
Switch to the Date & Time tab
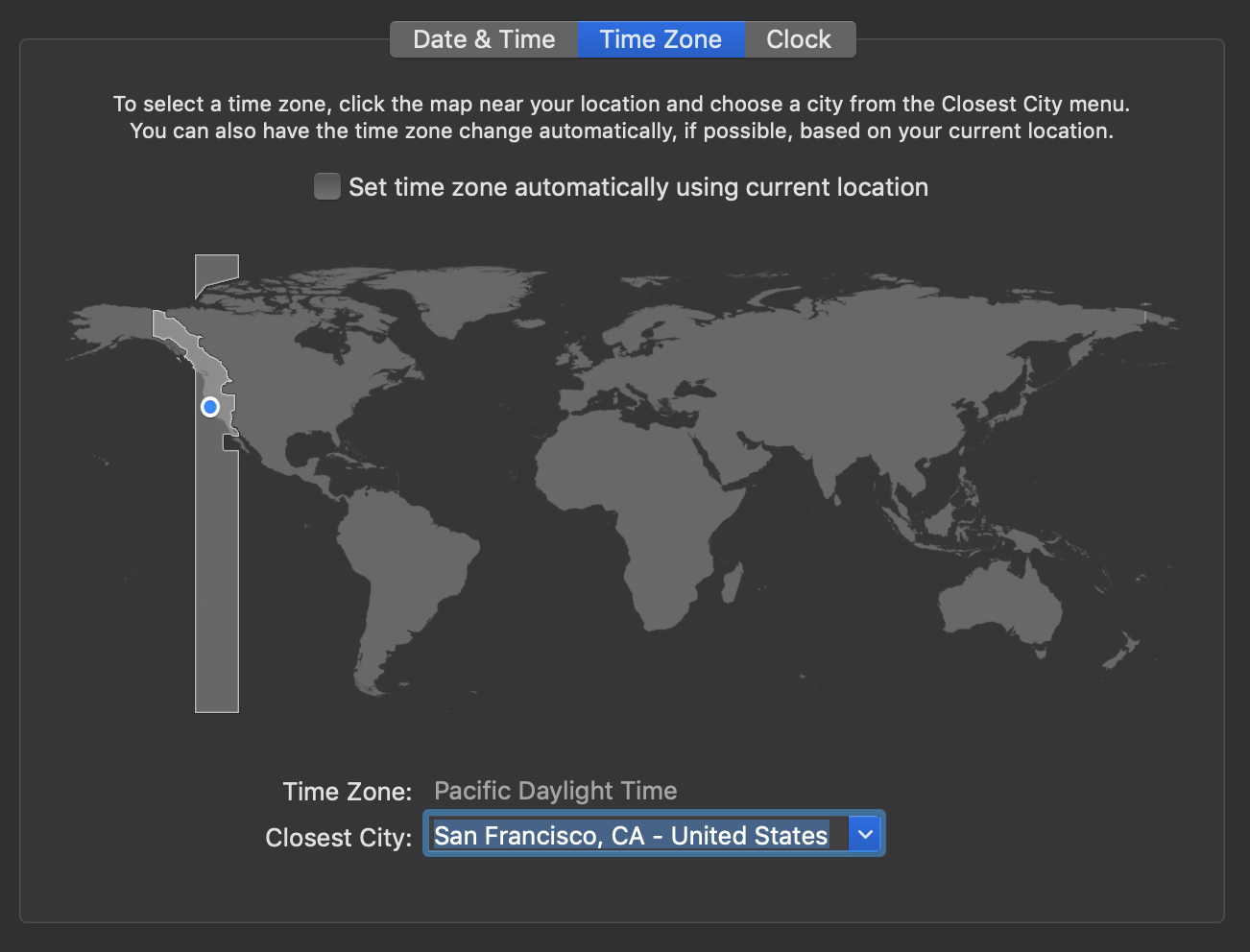pos(483,38)
